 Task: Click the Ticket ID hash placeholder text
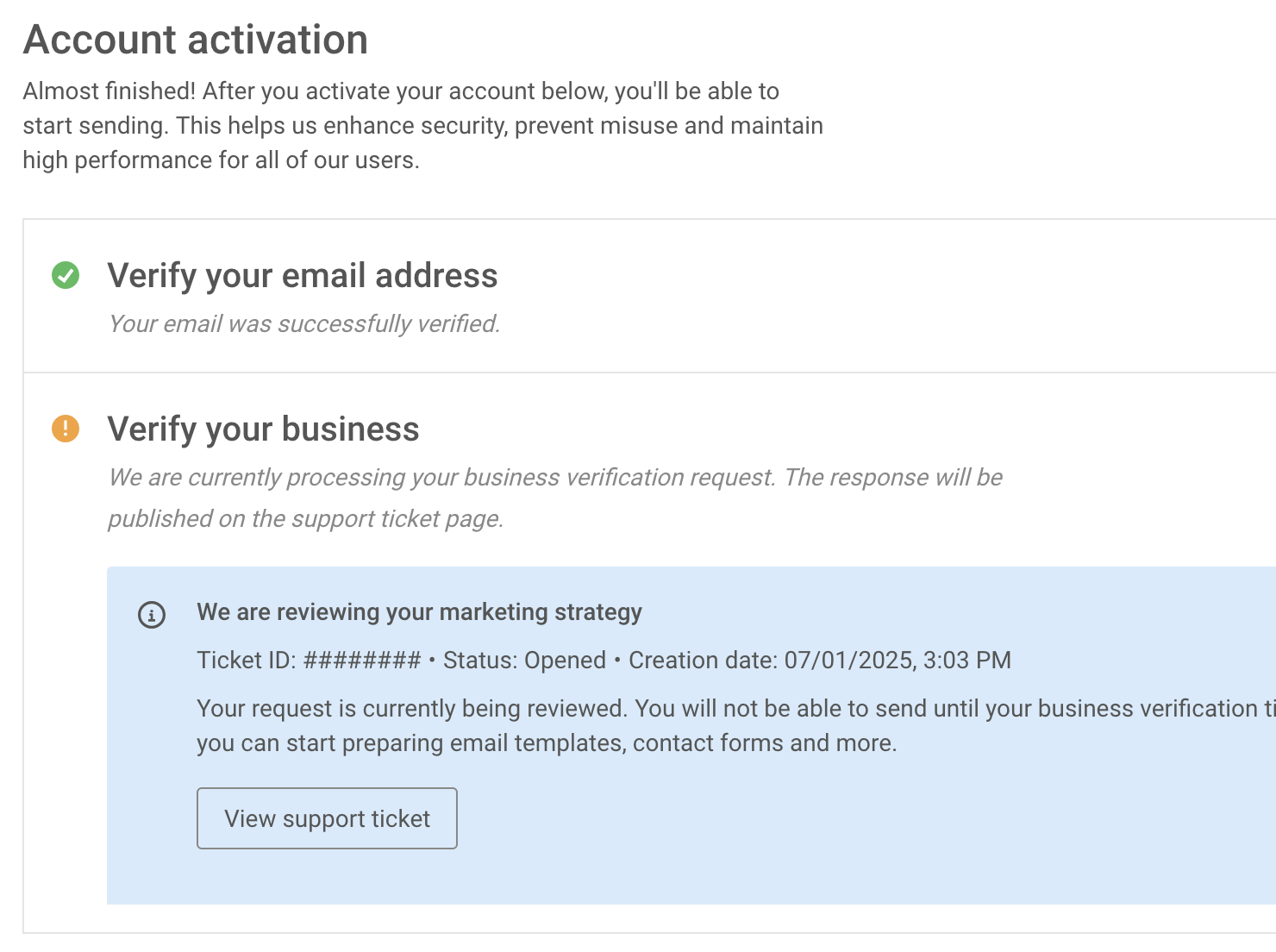363,661
